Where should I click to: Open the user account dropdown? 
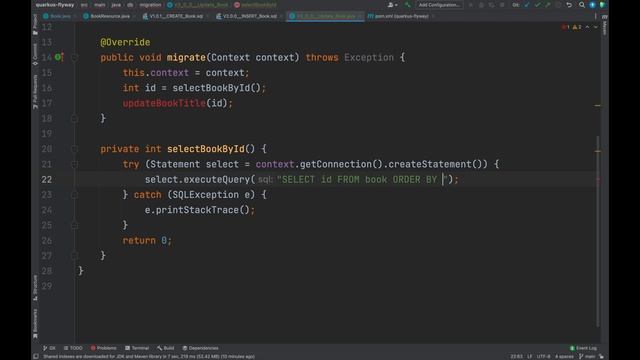pos(393,5)
